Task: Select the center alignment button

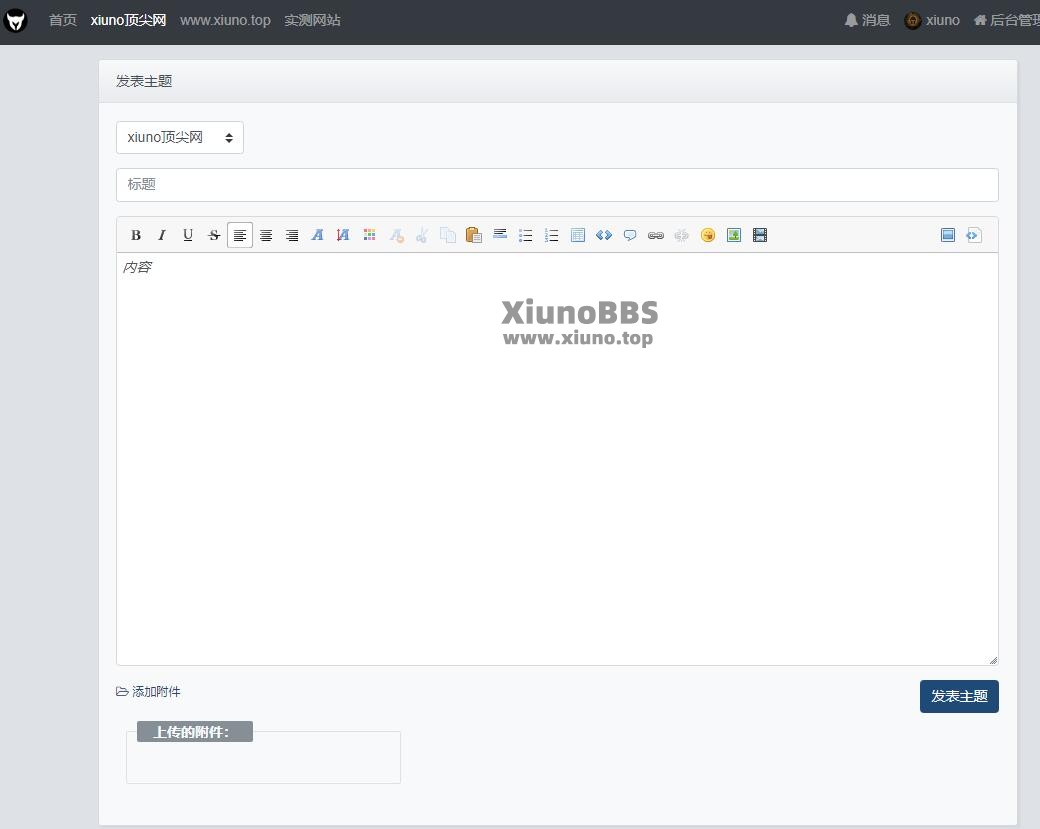Action: coord(266,235)
